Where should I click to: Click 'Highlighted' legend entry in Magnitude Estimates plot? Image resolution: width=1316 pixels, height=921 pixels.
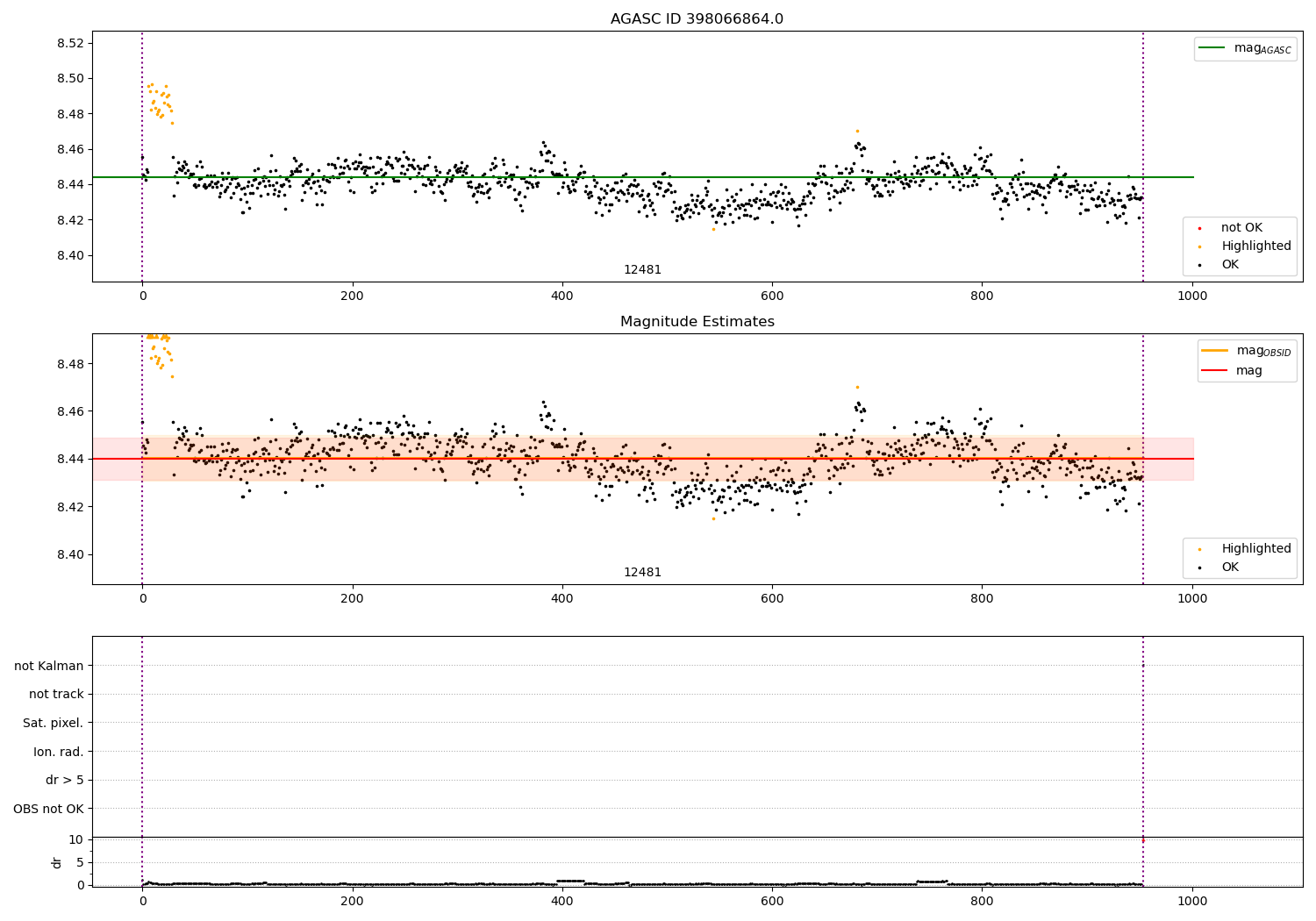(x=1255, y=549)
